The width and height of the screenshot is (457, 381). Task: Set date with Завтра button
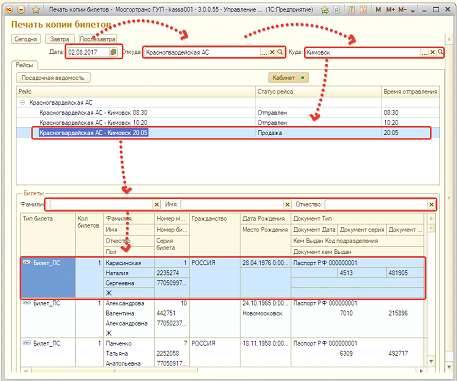(x=60, y=39)
